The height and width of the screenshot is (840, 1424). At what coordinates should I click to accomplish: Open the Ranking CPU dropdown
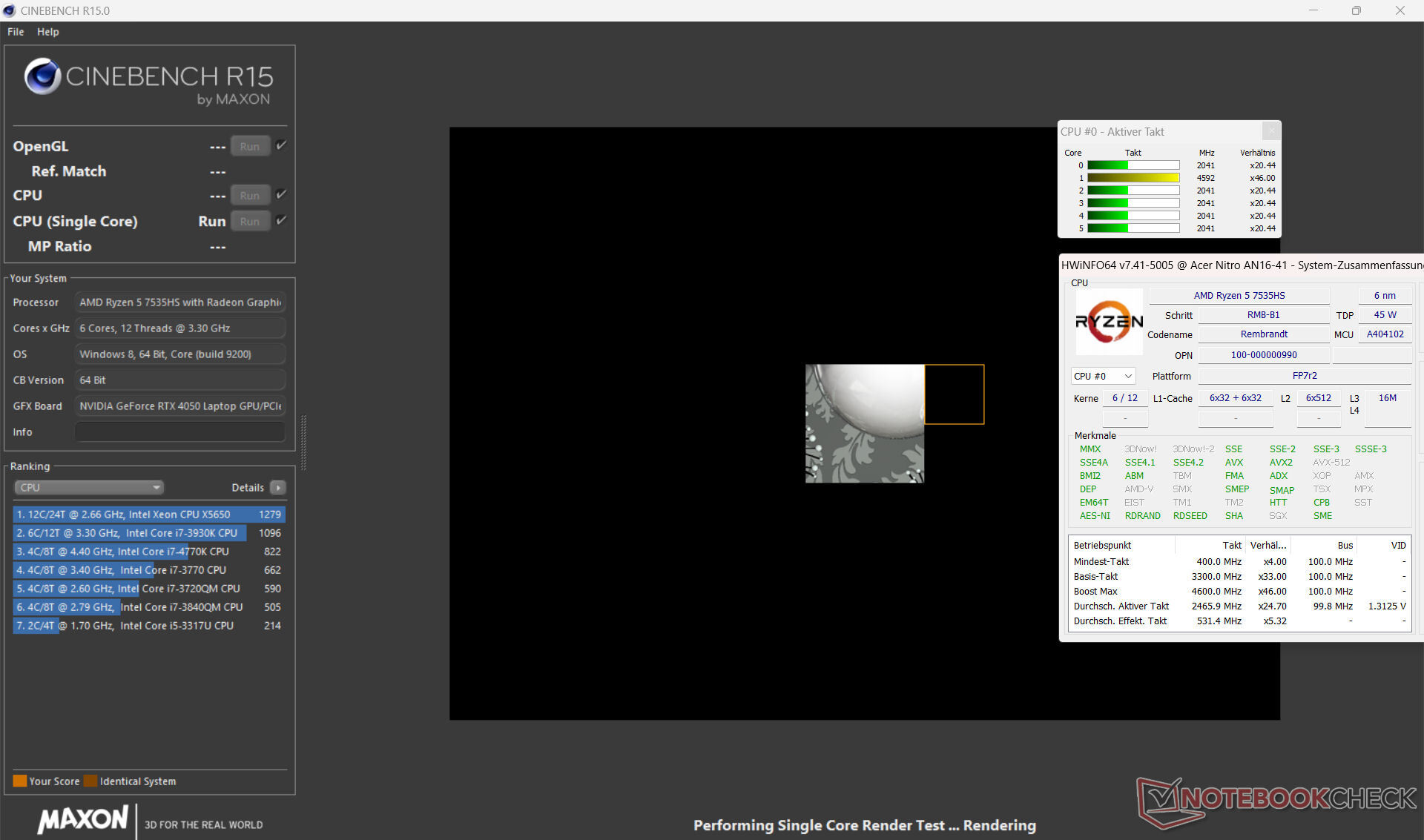click(89, 487)
